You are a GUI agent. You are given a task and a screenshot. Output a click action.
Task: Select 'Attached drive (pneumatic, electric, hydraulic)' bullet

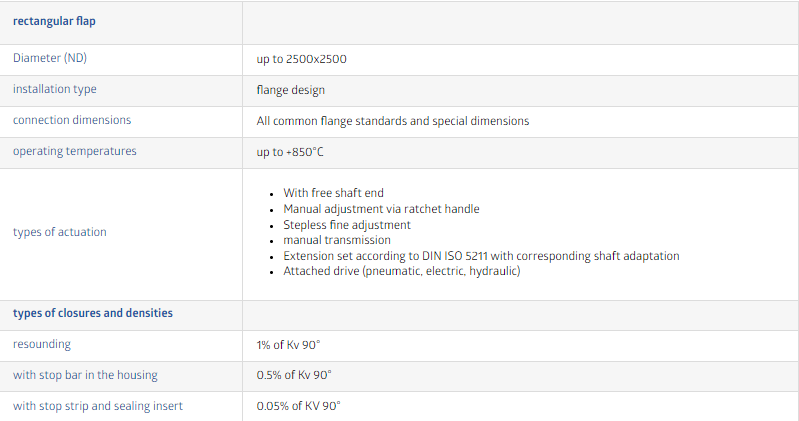pyautogui.click(x=402, y=271)
